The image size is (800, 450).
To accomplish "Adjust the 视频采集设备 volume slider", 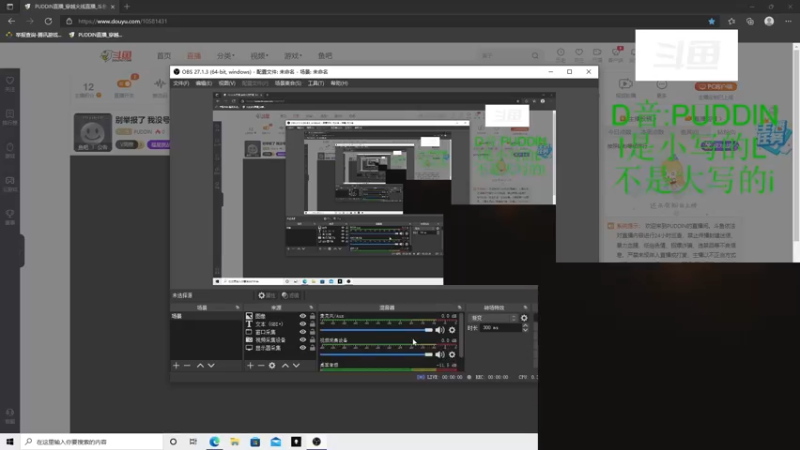I will tap(377, 354).
